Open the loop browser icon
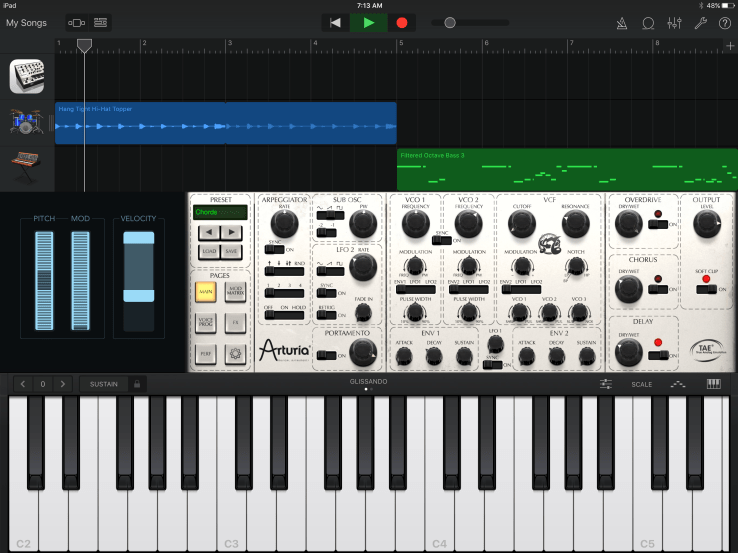738x553 pixels. tap(648, 22)
